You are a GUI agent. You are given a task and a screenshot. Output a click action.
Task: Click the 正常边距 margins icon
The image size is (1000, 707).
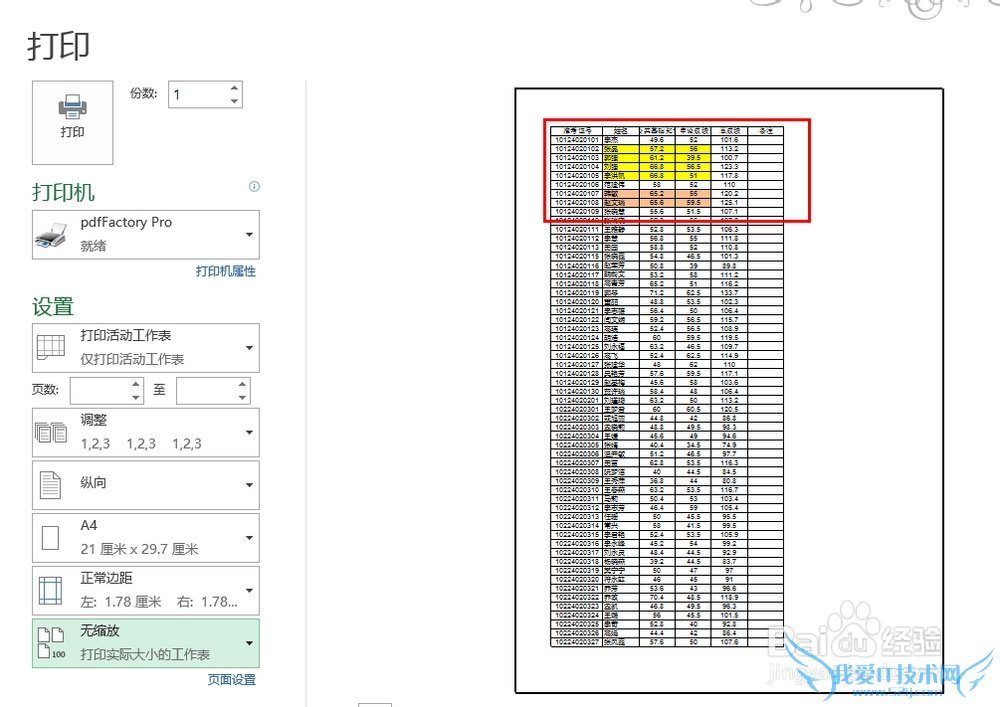point(51,590)
